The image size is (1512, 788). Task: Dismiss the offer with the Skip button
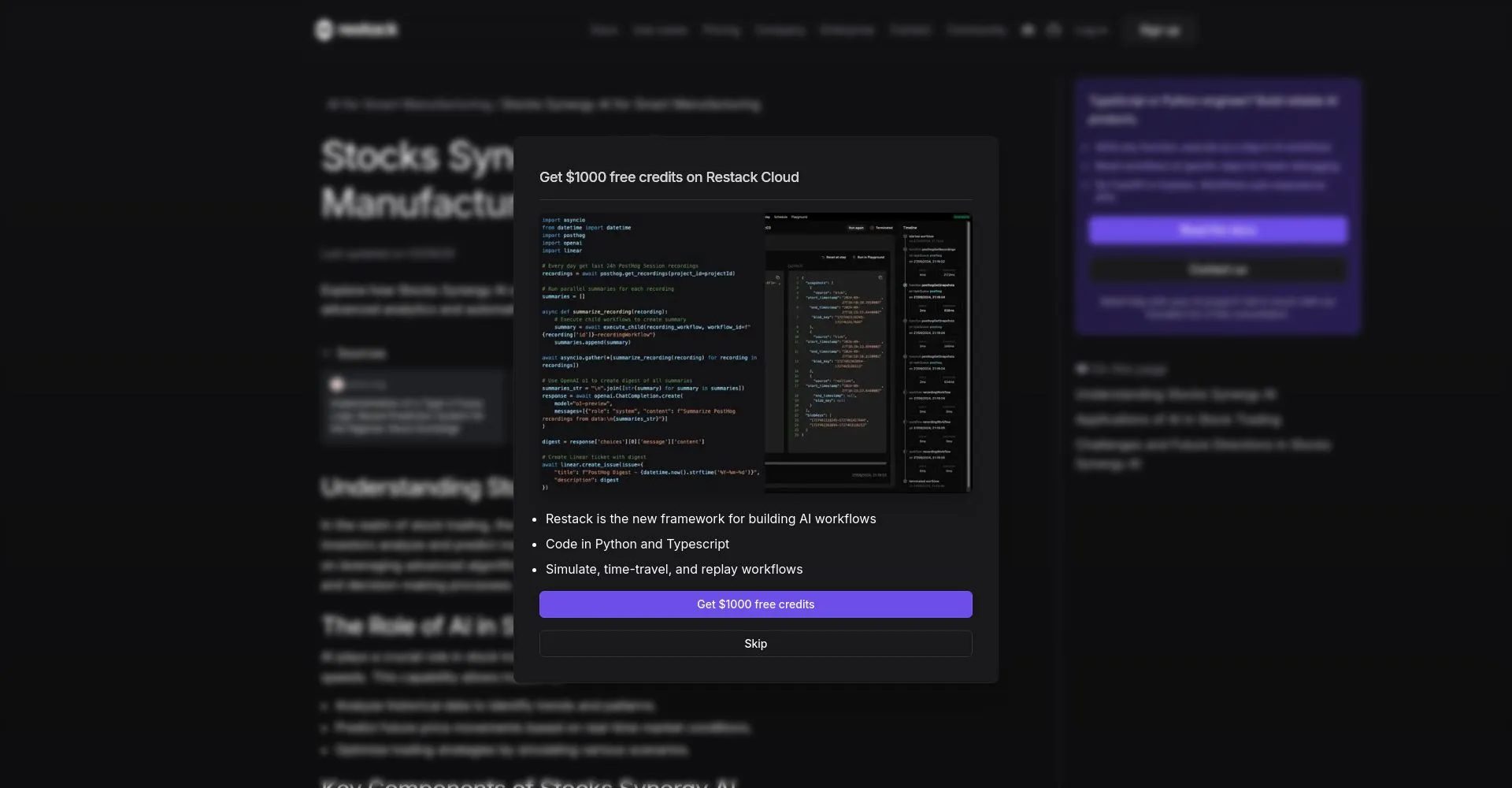[x=755, y=644]
